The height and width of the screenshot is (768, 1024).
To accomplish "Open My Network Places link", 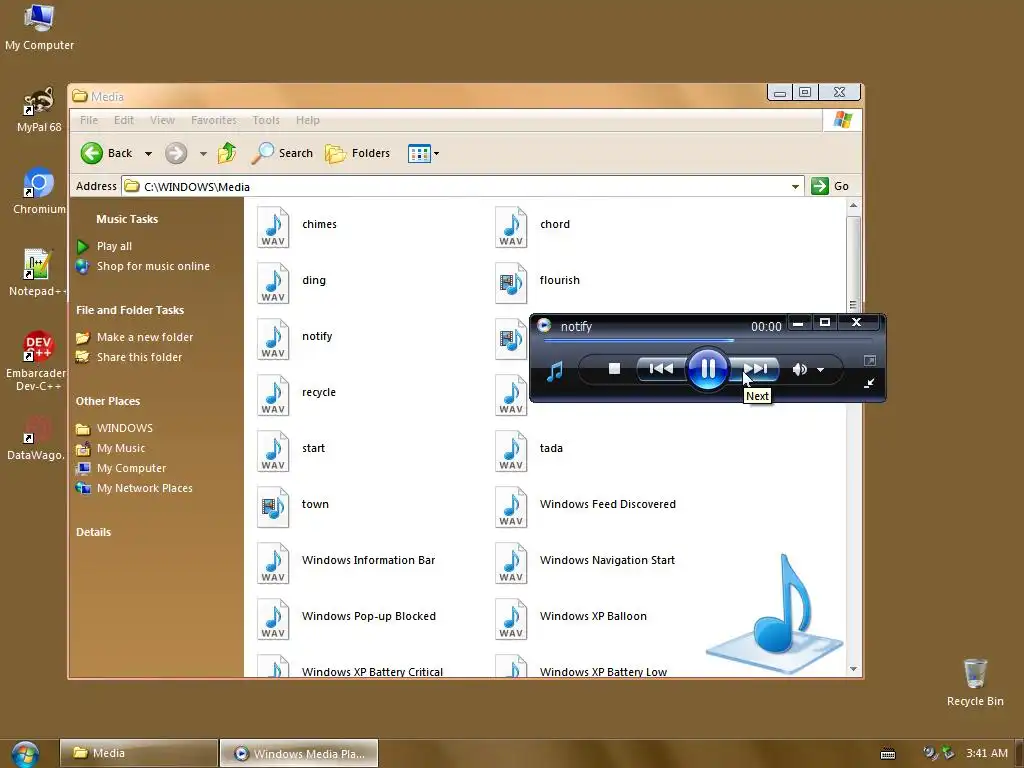I will (x=144, y=488).
